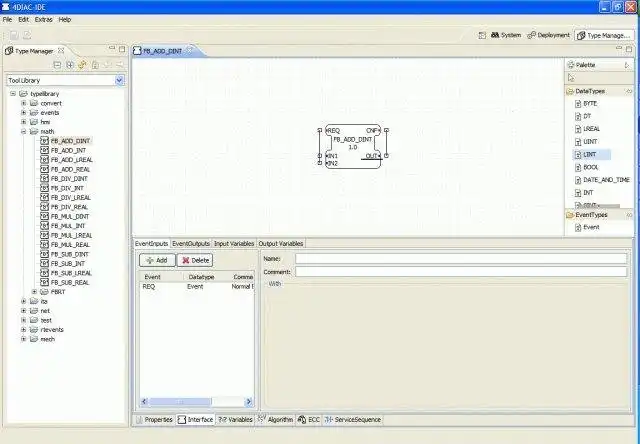Select the REQ event row
The width and height of the screenshot is (640, 444).
(x=197, y=286)
